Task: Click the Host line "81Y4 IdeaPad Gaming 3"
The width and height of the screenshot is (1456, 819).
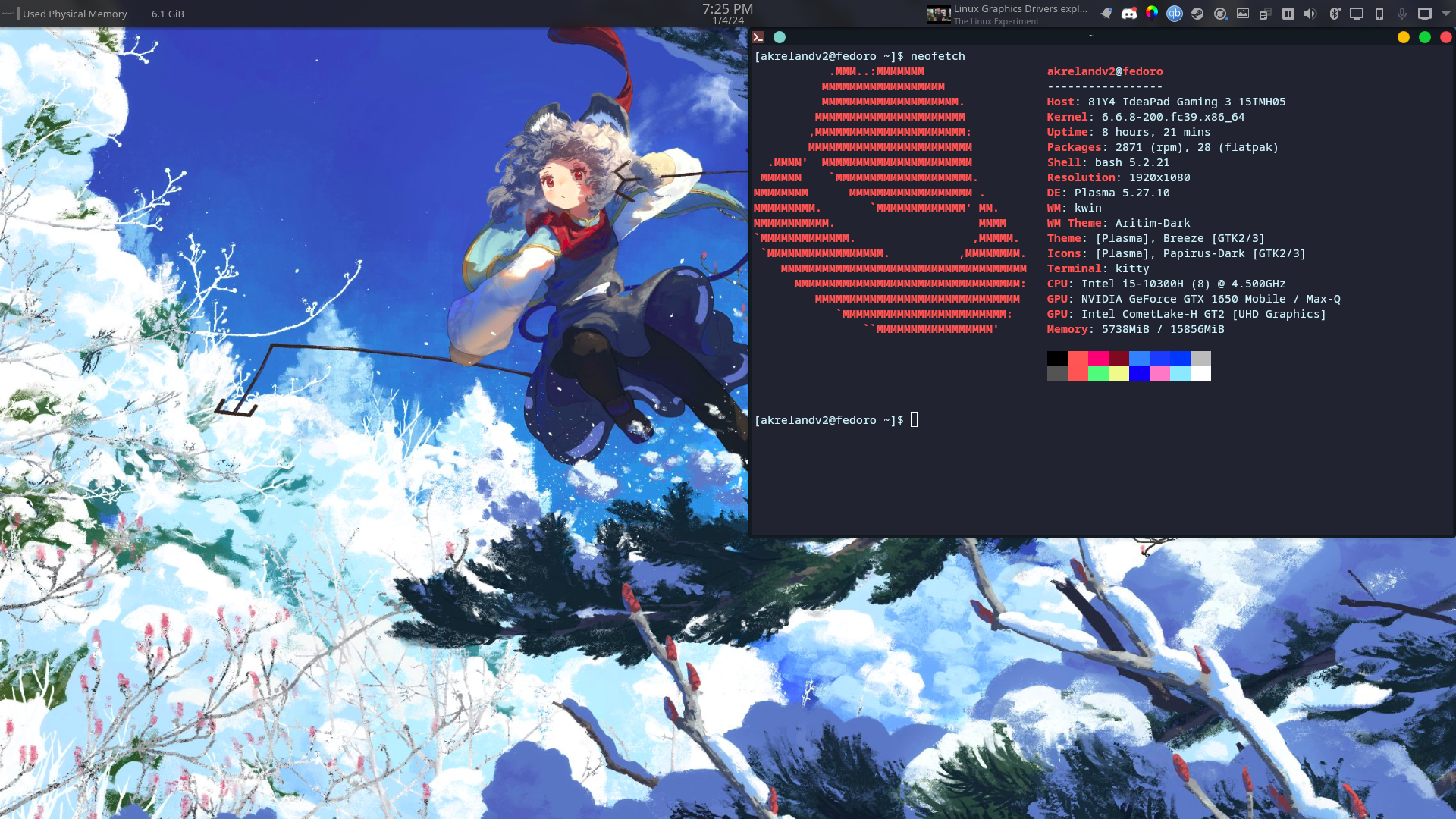Action: point(1166,102)
